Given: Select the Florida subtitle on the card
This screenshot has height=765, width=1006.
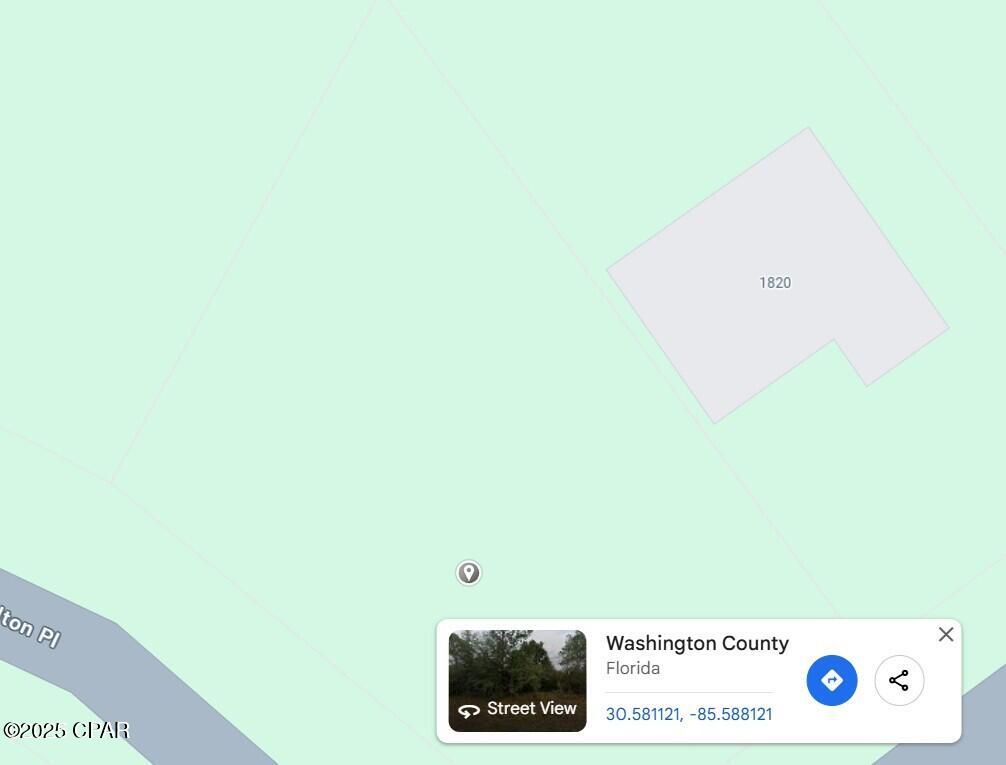Looking at the screenshot, I should pos(633,668).
